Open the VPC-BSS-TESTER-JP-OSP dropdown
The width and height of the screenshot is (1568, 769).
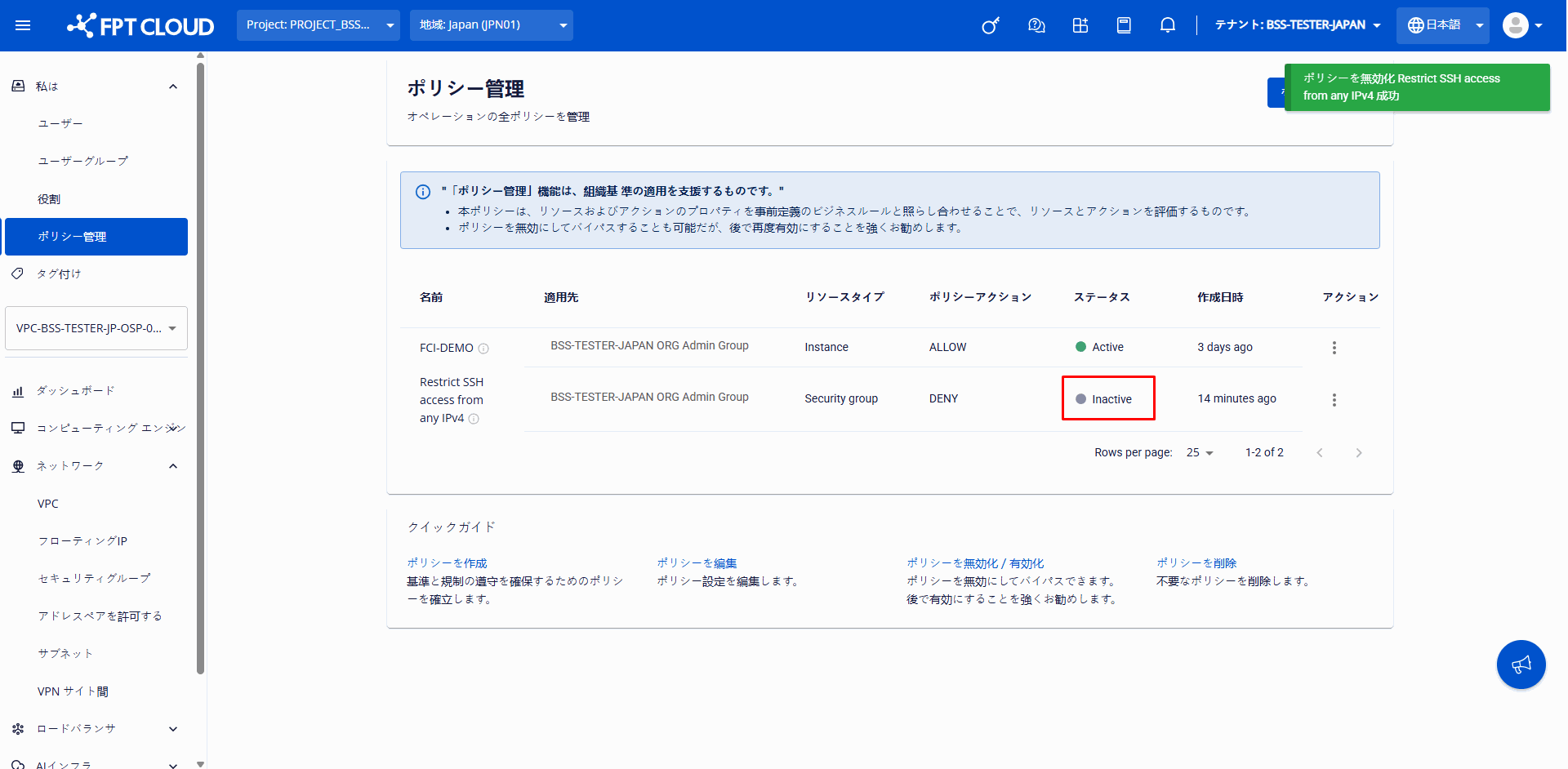coord(96,328)
